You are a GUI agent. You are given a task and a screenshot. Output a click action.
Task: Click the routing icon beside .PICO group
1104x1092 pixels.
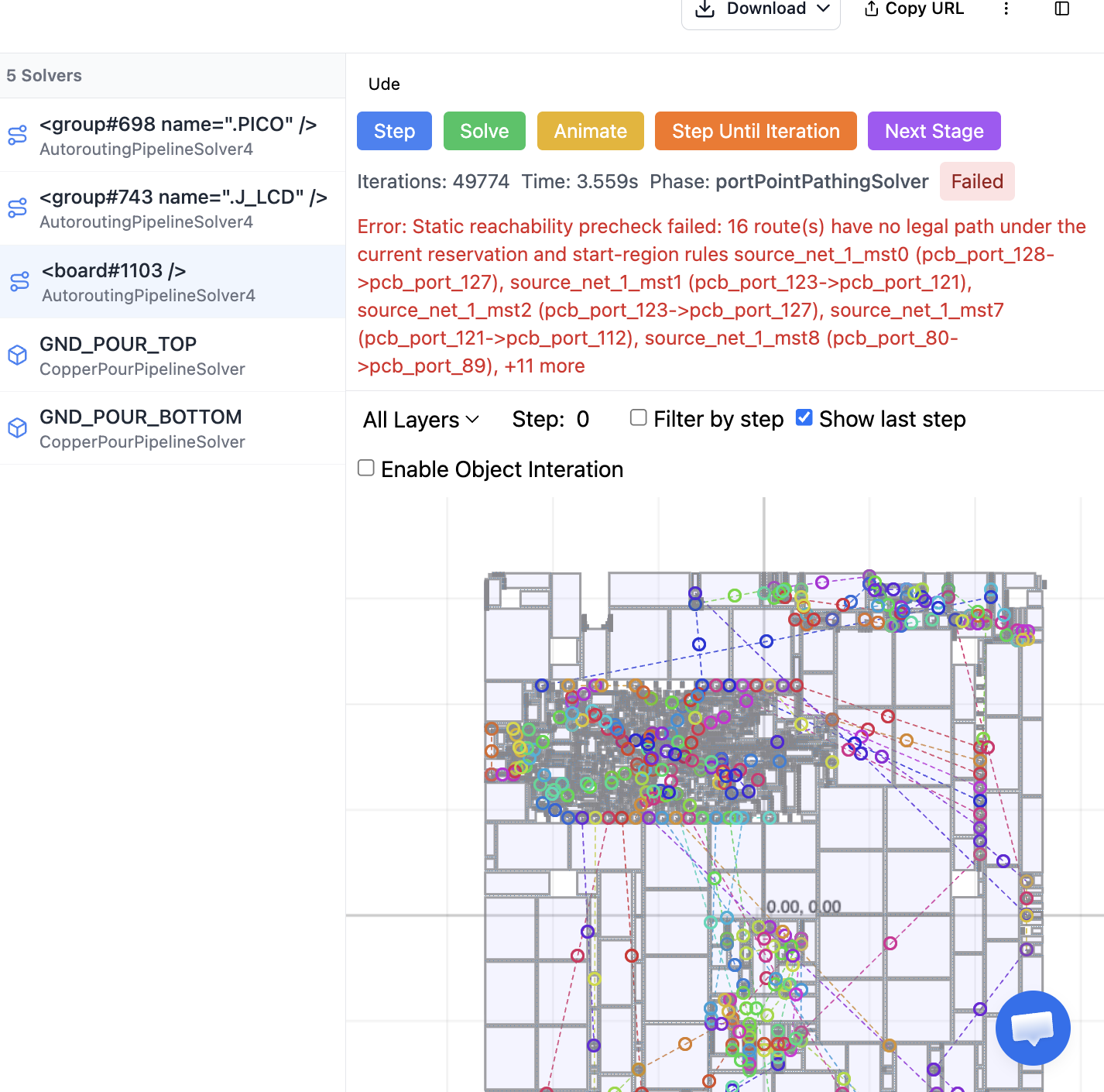[x=17, y=136]
